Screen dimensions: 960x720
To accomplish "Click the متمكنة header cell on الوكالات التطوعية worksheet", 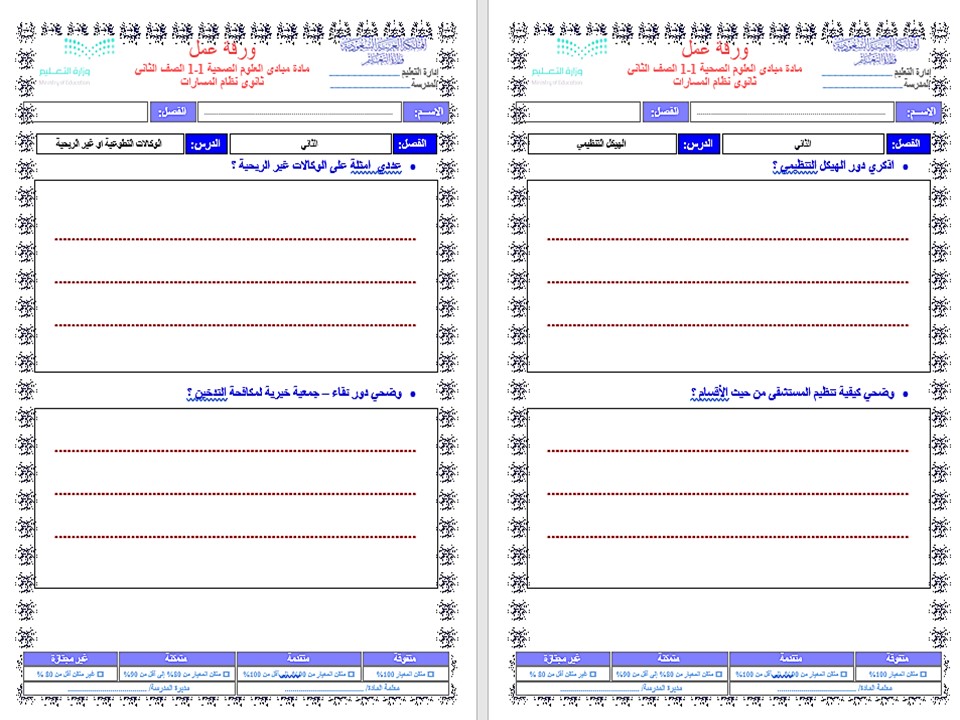I will 177,659.
